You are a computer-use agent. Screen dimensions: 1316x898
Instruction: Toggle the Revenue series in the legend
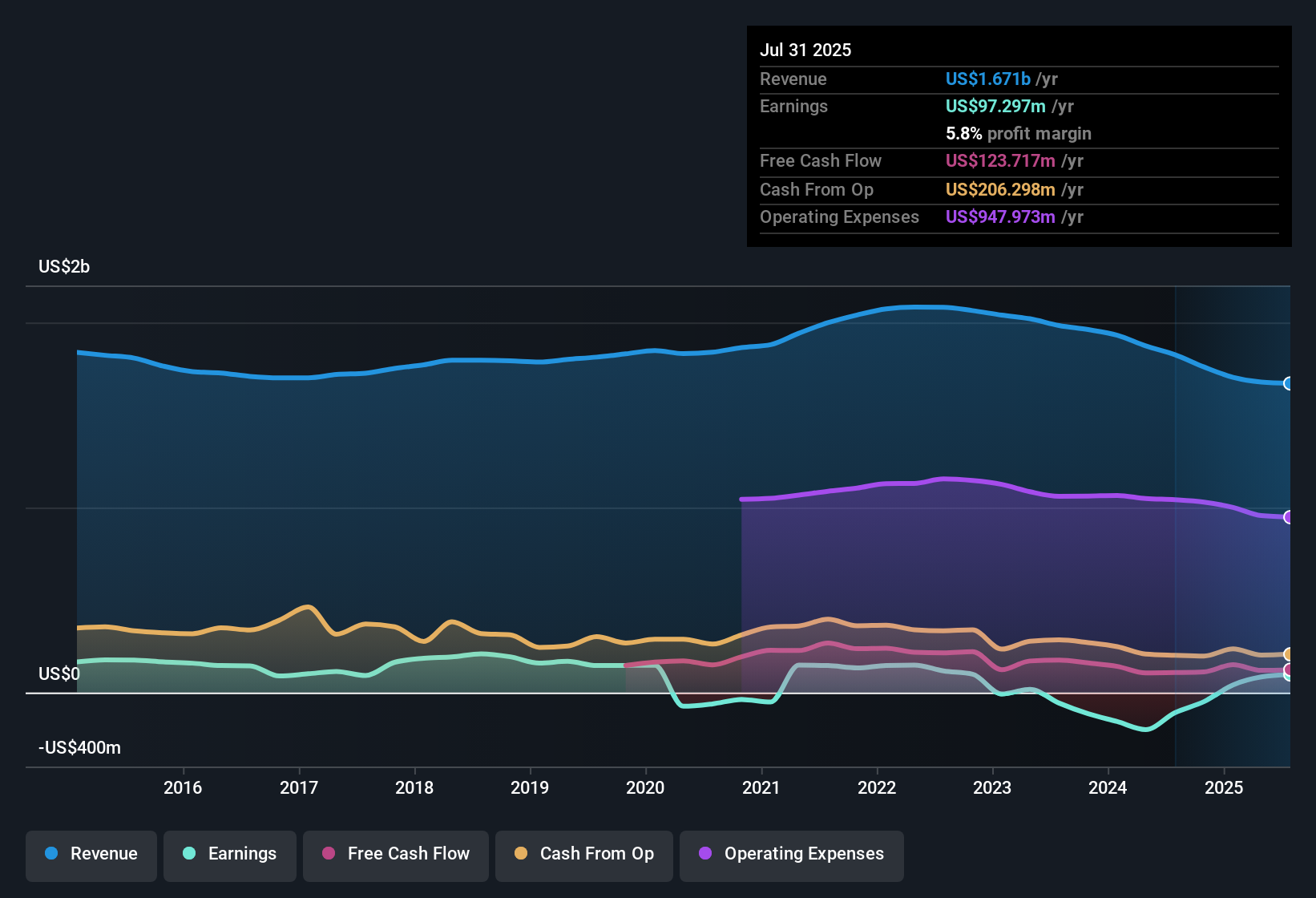point(91,854)
